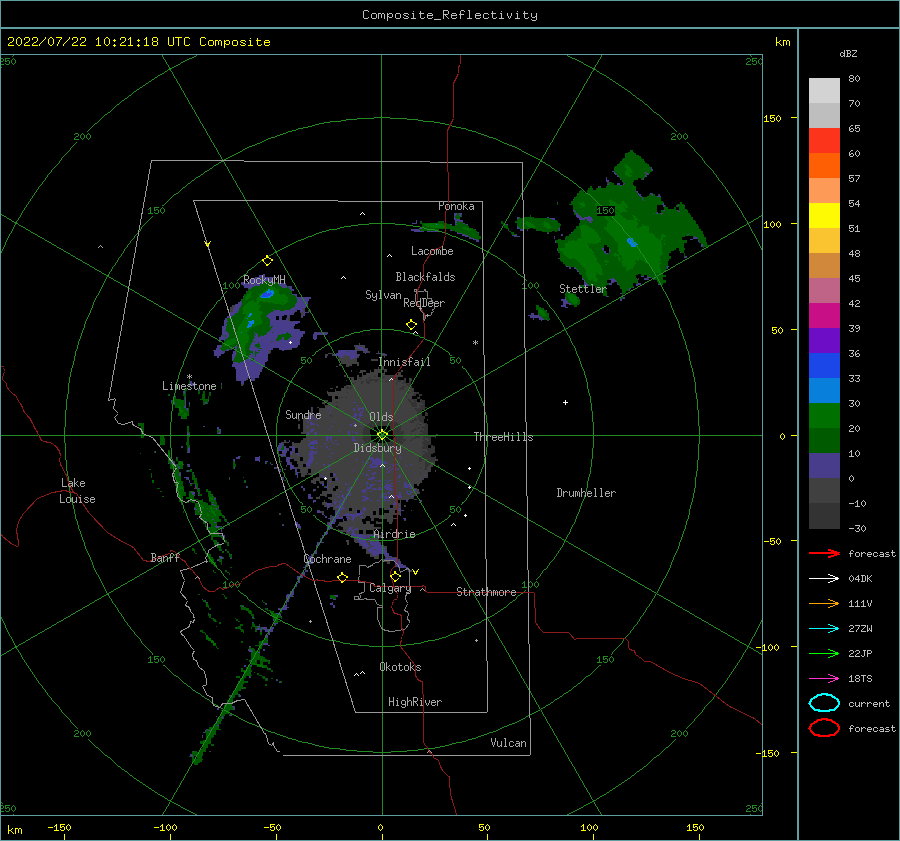
Task: Click the Airdrie town label
Action: (x=394, y=534)
